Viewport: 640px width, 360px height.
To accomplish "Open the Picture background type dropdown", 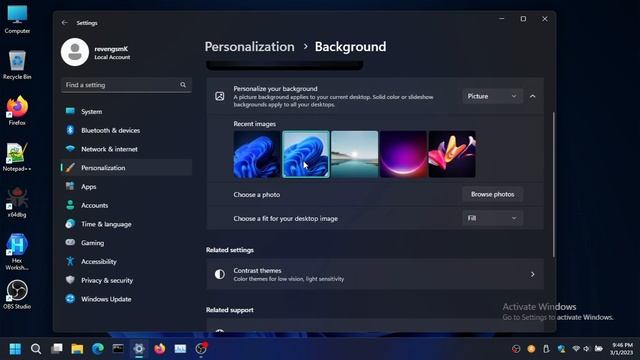I will point(492,96).
